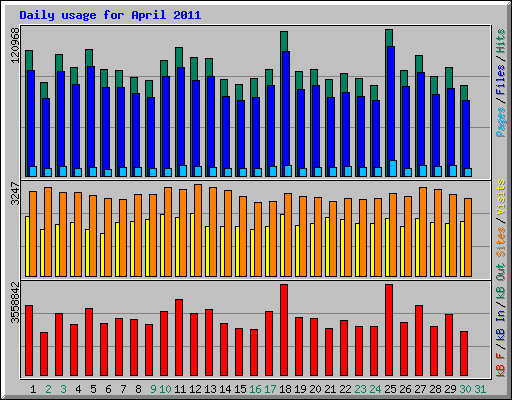This screenshot has width=512, height=400.
Task: Click day label 5 on the x-axis
Action: 93,389
